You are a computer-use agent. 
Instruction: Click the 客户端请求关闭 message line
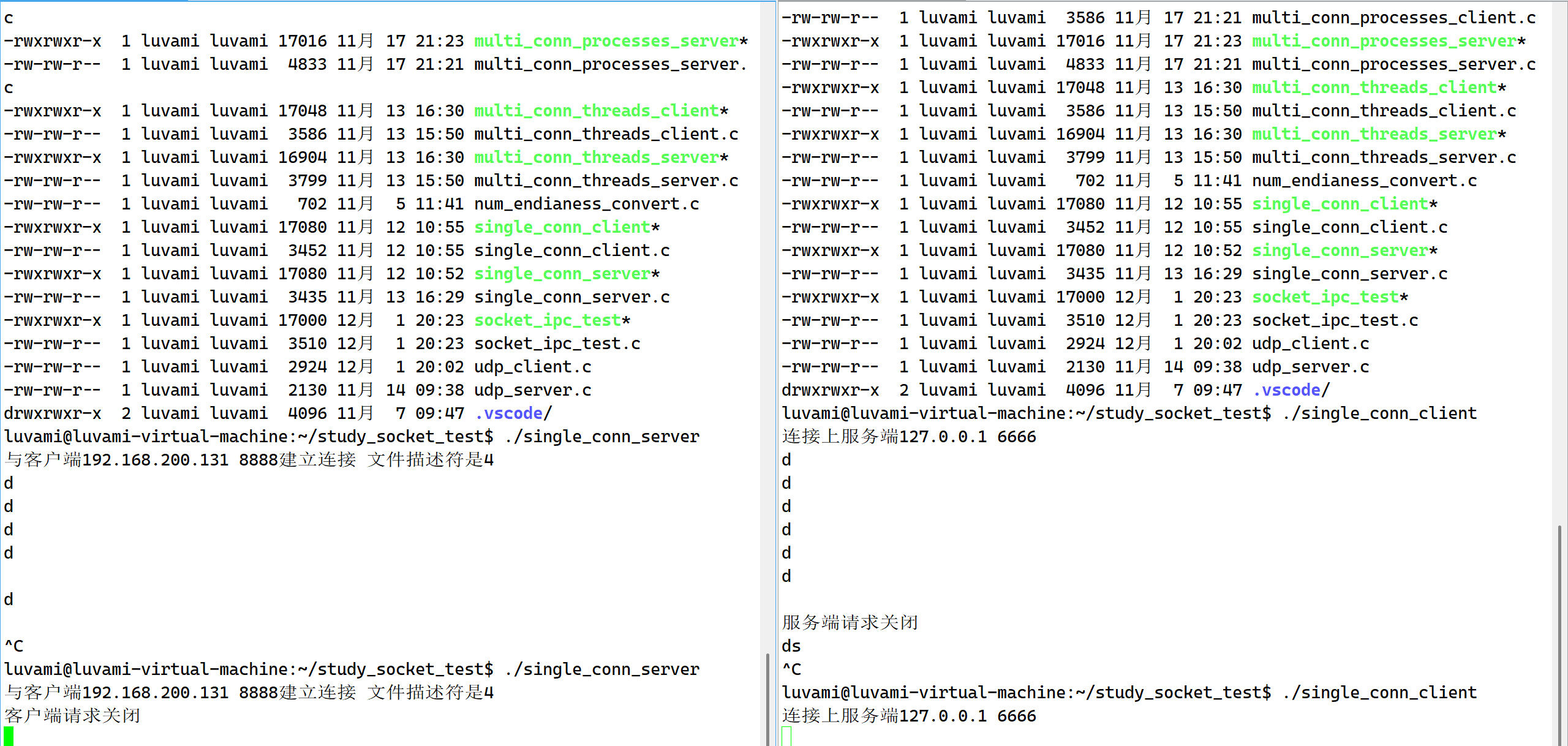pyautogui.click(x=72, y=716)
